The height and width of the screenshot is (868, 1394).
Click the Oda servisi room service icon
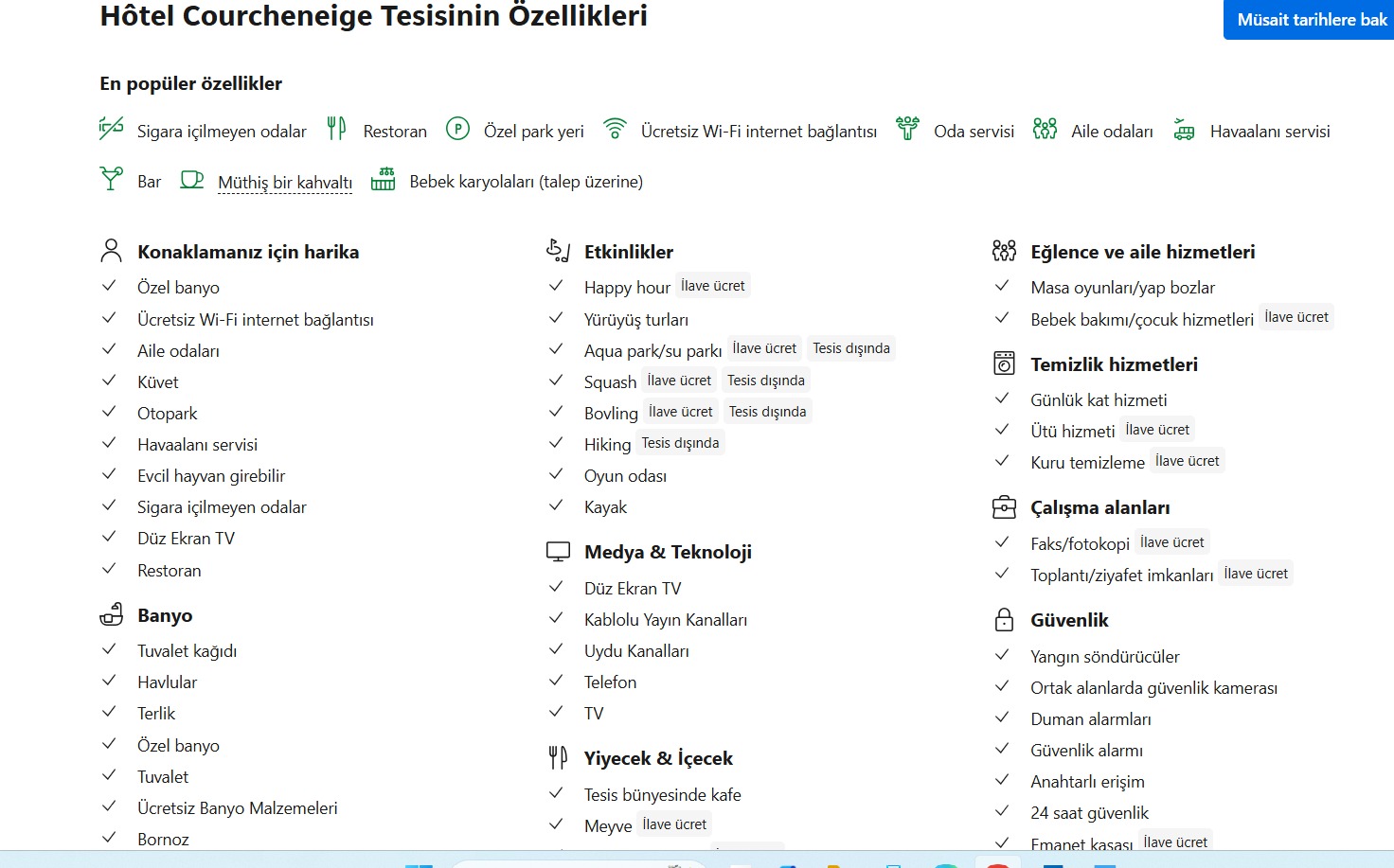pyautogui.click(x=907, y=128)
